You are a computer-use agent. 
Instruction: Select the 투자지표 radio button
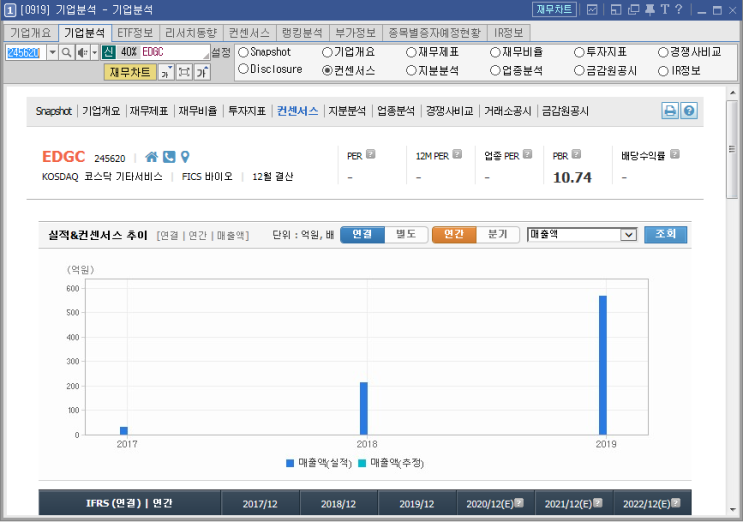tap(579, 52)
